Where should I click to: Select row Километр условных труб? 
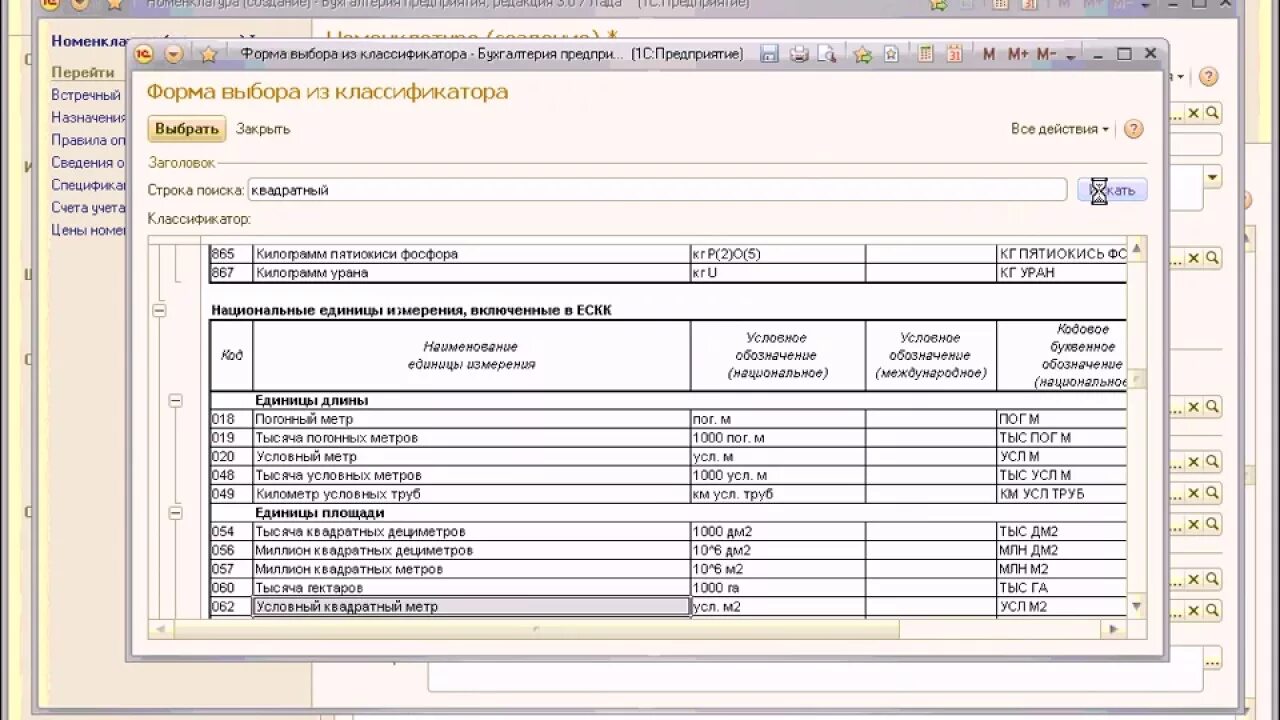pos(668,494)
